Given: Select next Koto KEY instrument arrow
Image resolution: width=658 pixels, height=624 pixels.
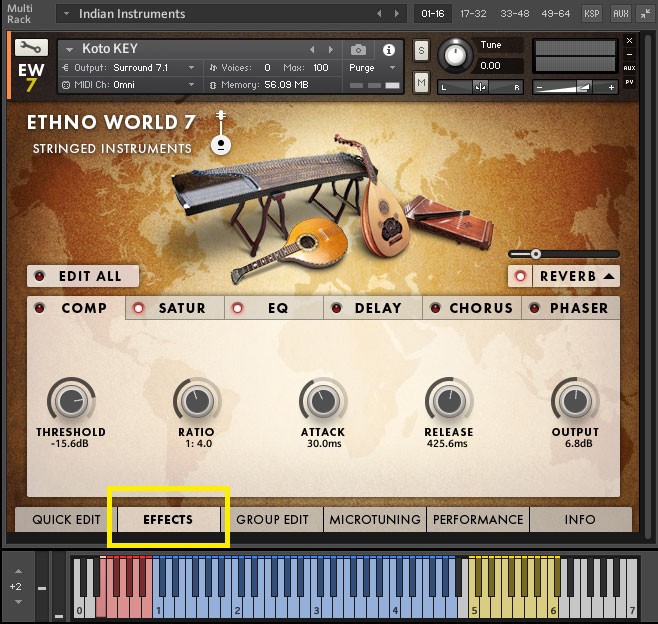Looking at the screenshot, I should pos(331,50).
